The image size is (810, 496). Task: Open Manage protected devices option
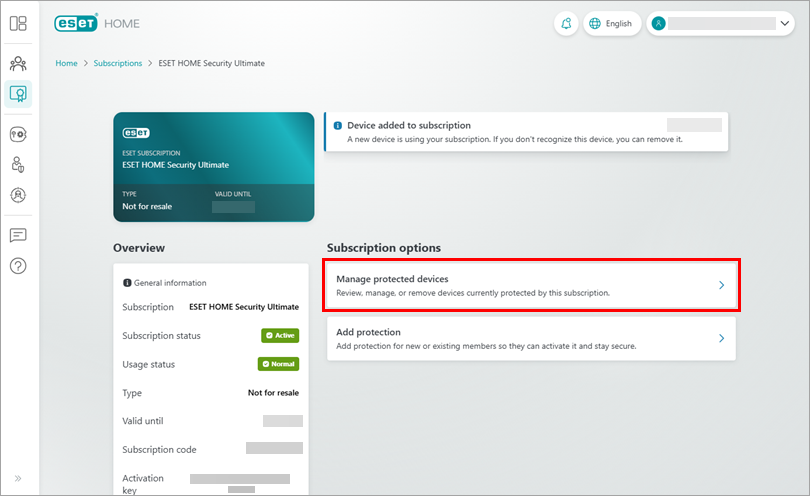click(532, 285)
